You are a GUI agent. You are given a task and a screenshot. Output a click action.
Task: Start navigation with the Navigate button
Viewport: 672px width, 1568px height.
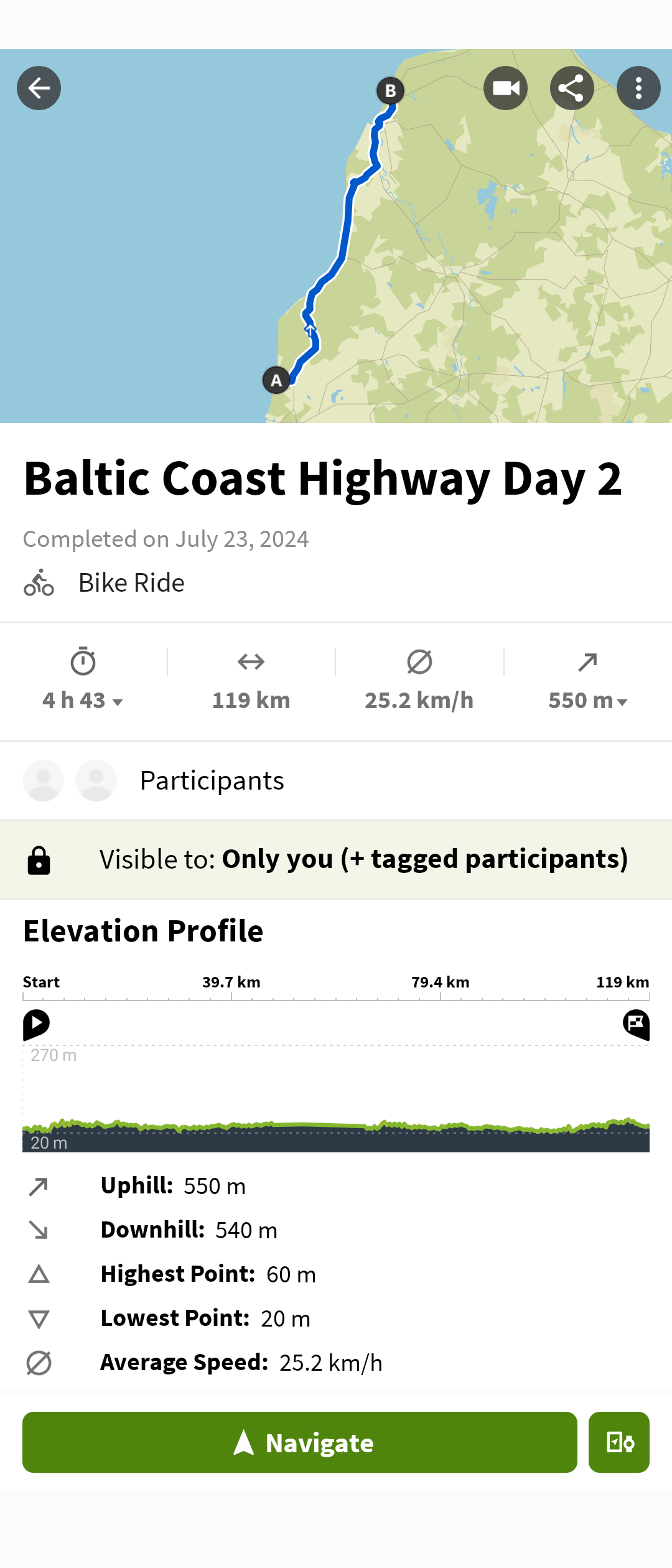pos(300,1442)
